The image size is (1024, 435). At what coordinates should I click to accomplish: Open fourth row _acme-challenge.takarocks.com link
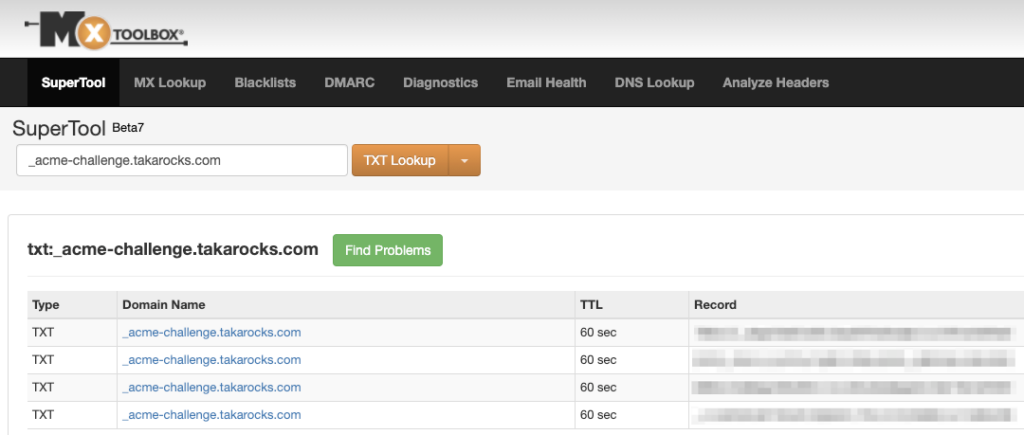[x=212, y=415]
